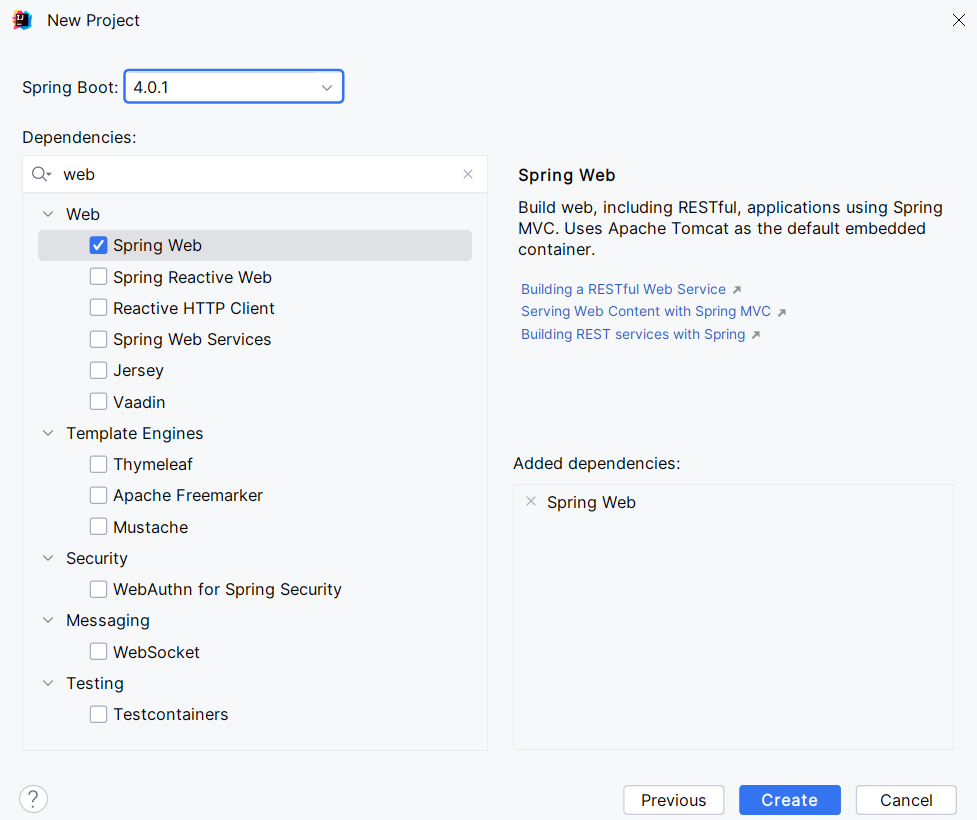Close the New Project window

coord(958,20)
